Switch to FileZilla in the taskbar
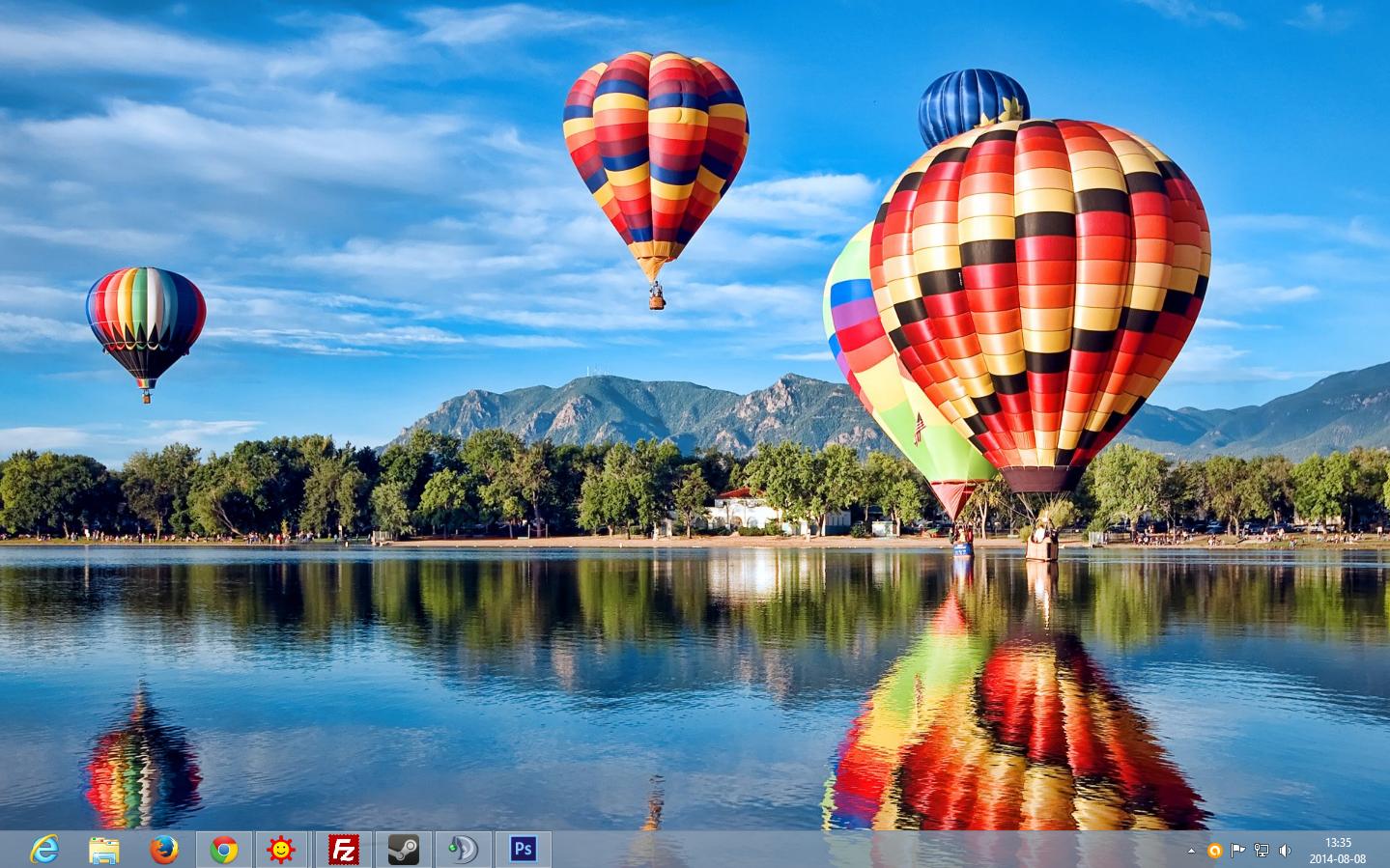The width and height of the screenshot is (1390, 868). [x=344, y=850]
